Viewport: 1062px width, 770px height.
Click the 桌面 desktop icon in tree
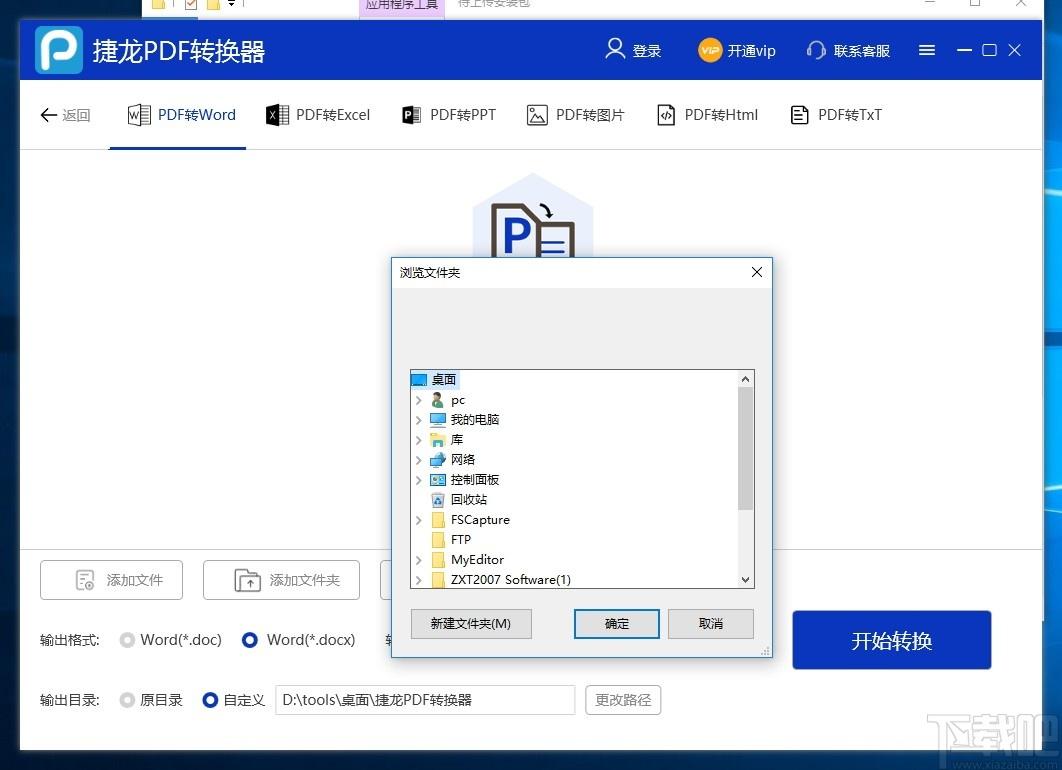[419, 380]
